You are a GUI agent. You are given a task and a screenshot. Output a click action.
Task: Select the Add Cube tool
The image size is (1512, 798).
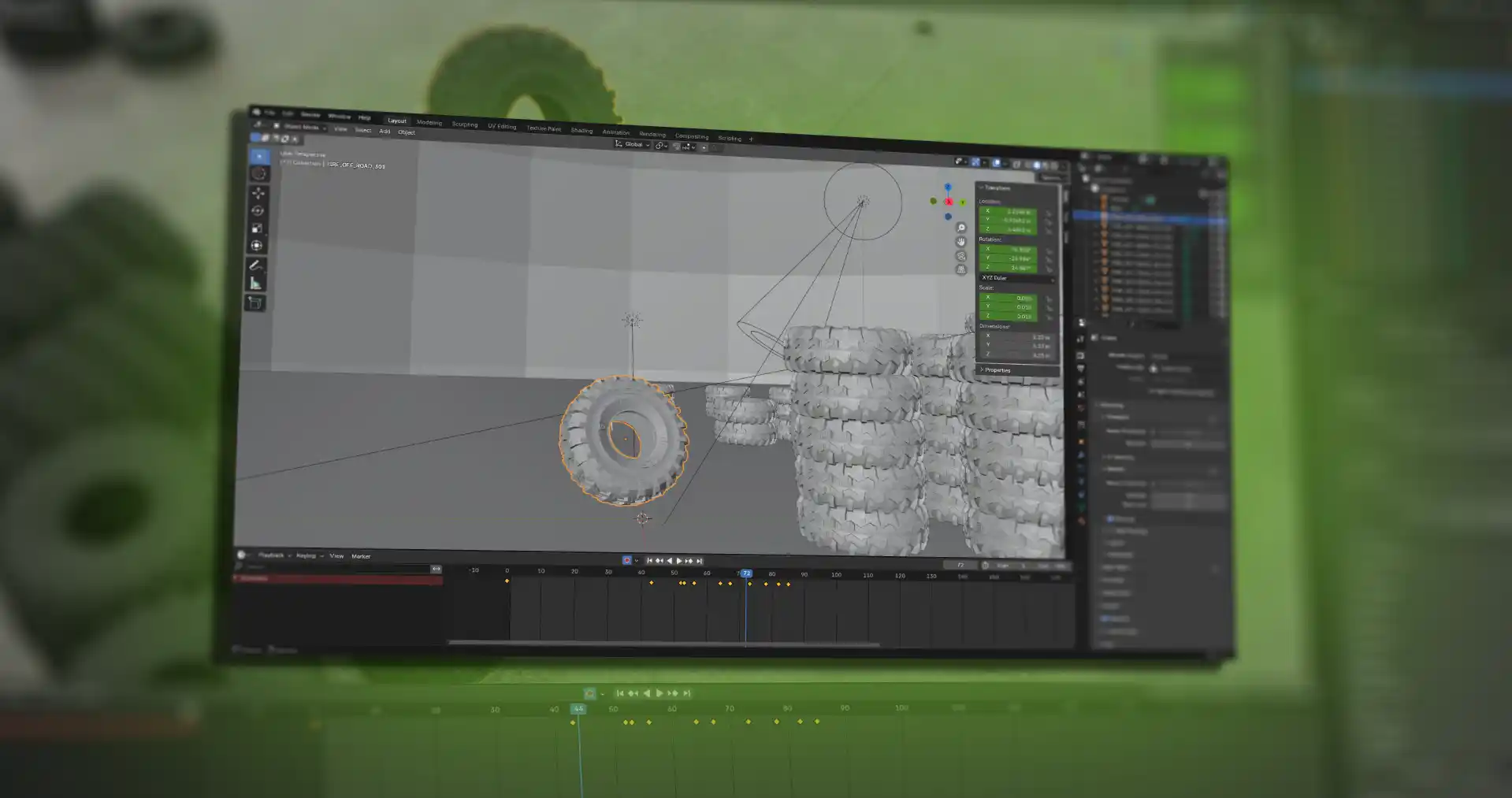(x=254, y=302)
